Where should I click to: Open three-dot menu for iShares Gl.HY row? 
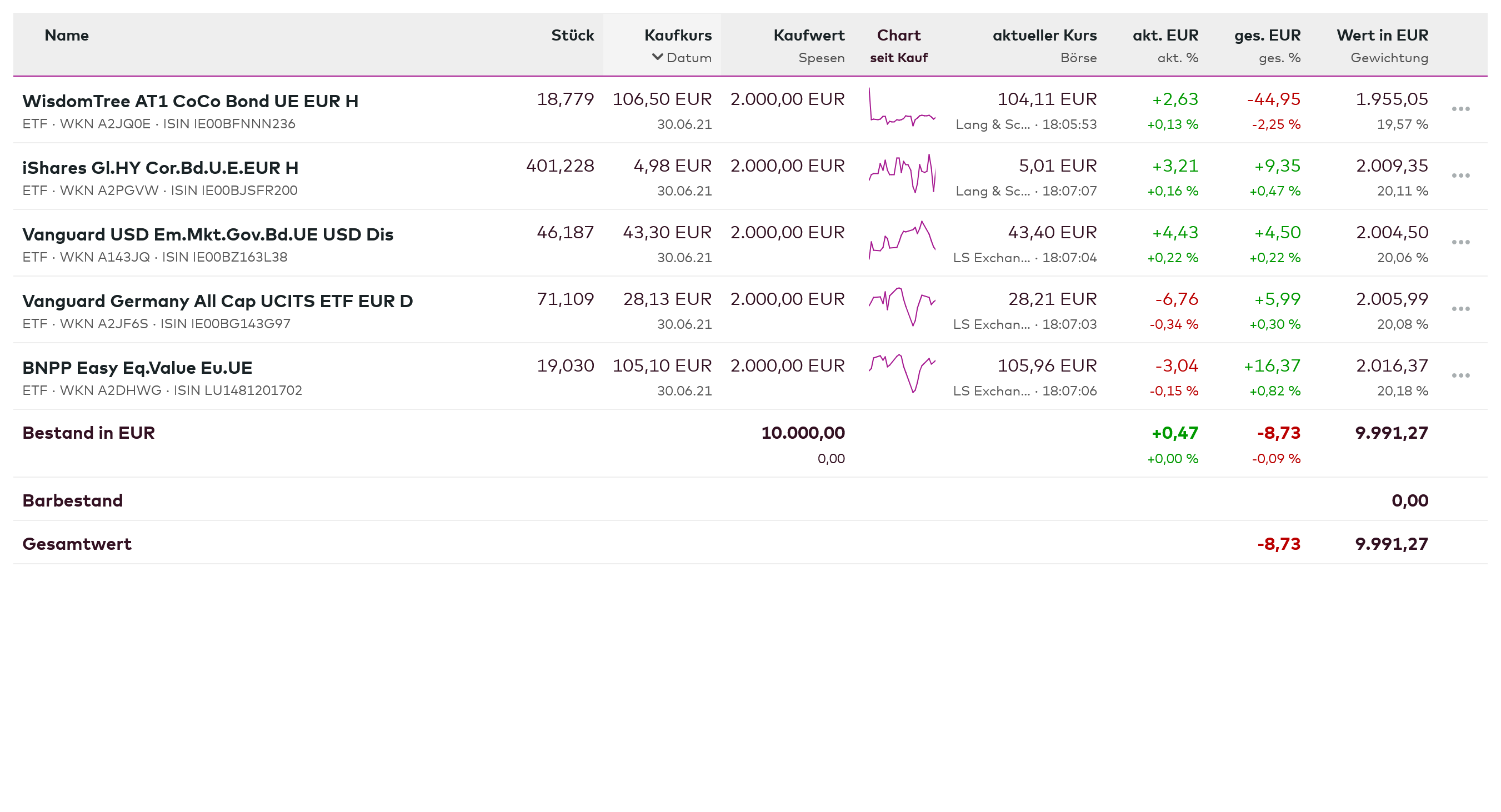coord(1460,176)
